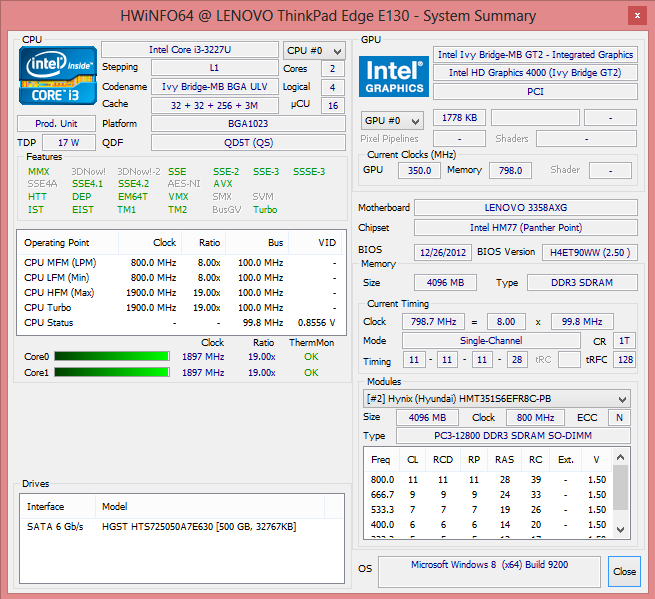
Task: Click scroll down arrow in timings table
Action: [x=620, y=530]
